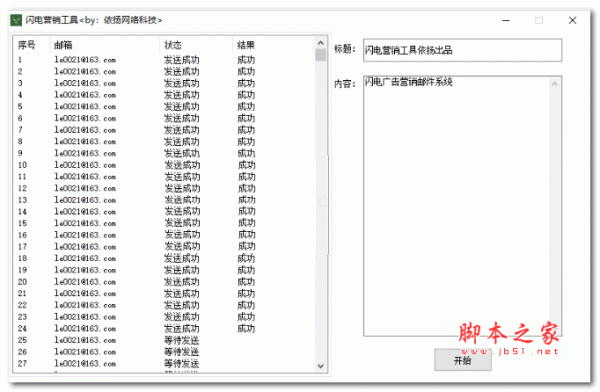Click the 成功 result in row 13

[247, 200]
